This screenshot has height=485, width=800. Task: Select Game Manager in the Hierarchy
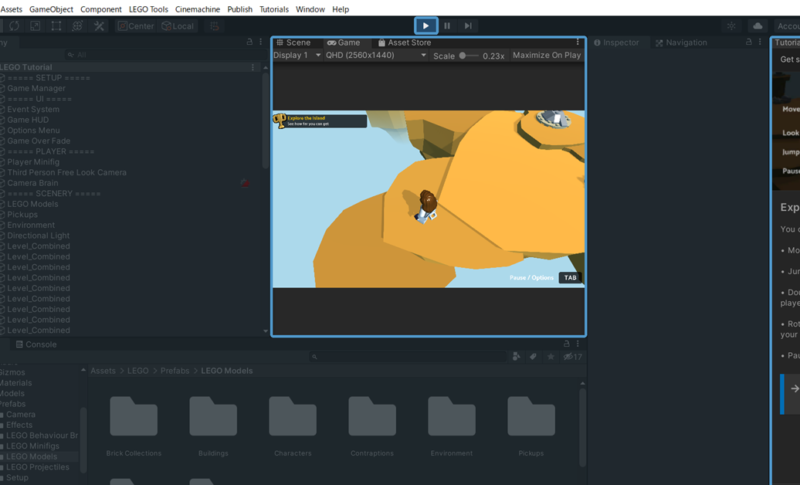click(36, 88)
